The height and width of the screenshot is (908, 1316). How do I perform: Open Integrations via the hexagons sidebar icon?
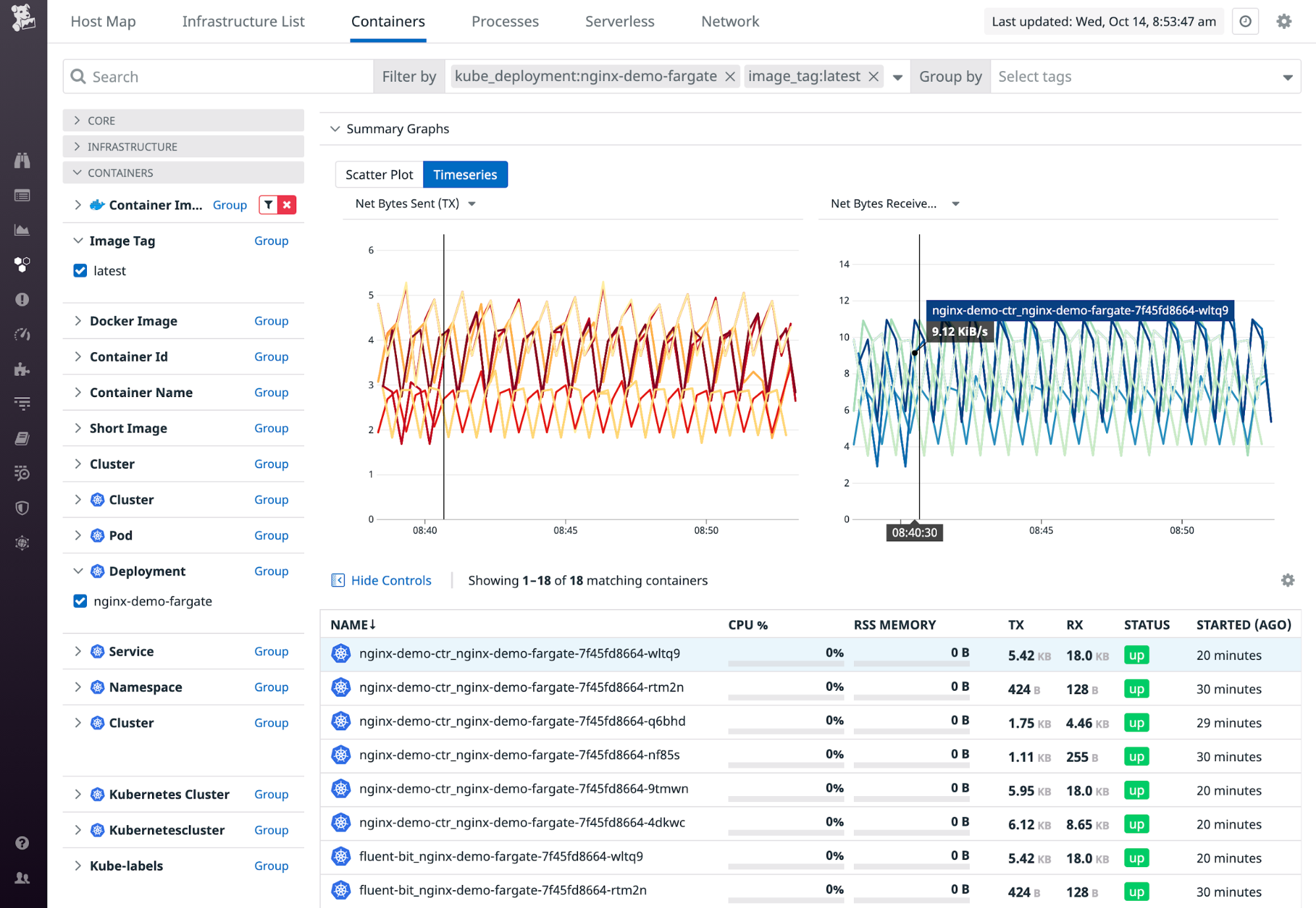click(x=22, y=265)
